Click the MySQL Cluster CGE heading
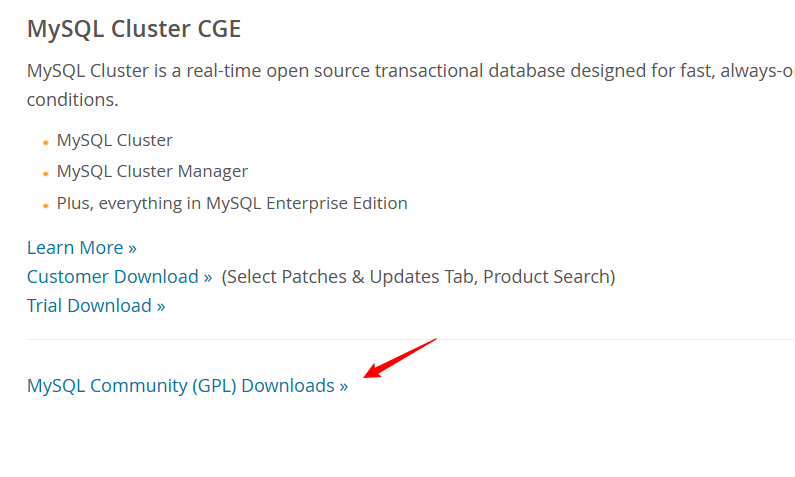Image resolution: width=795 pixels, height=477 pixels. pos(134,28)
